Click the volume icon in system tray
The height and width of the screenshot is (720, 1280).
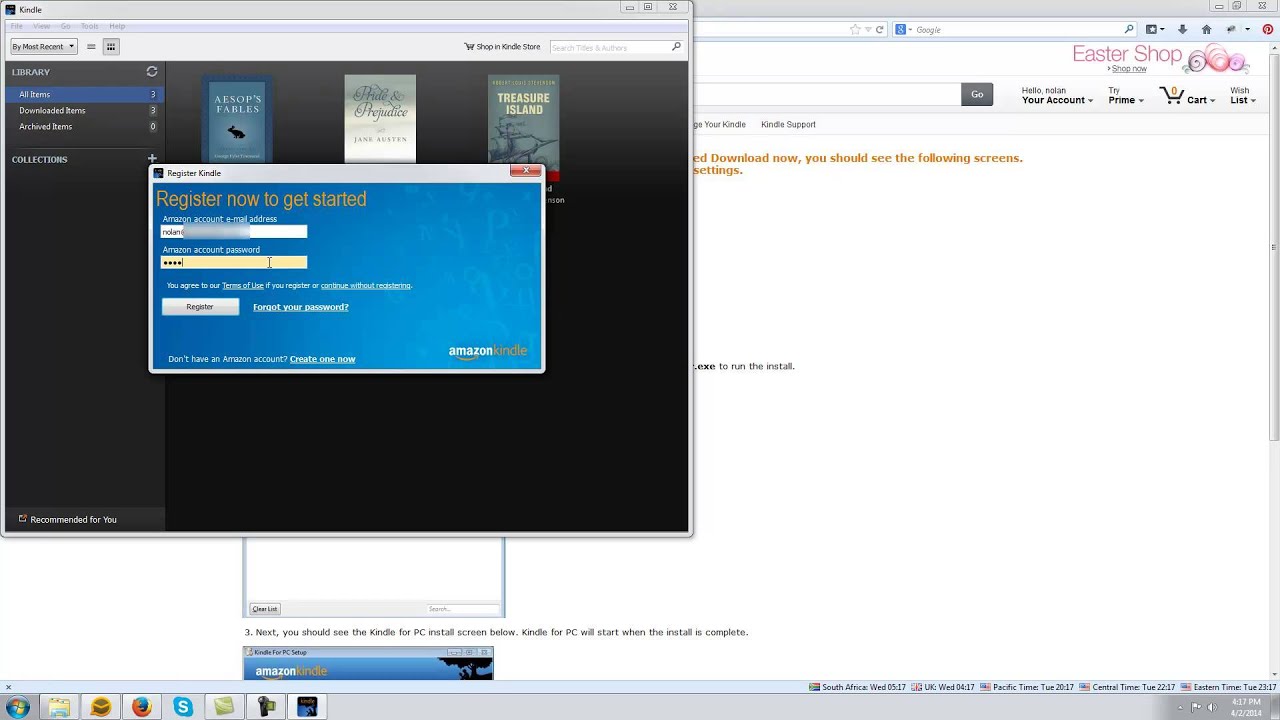tap(1212, 707)
